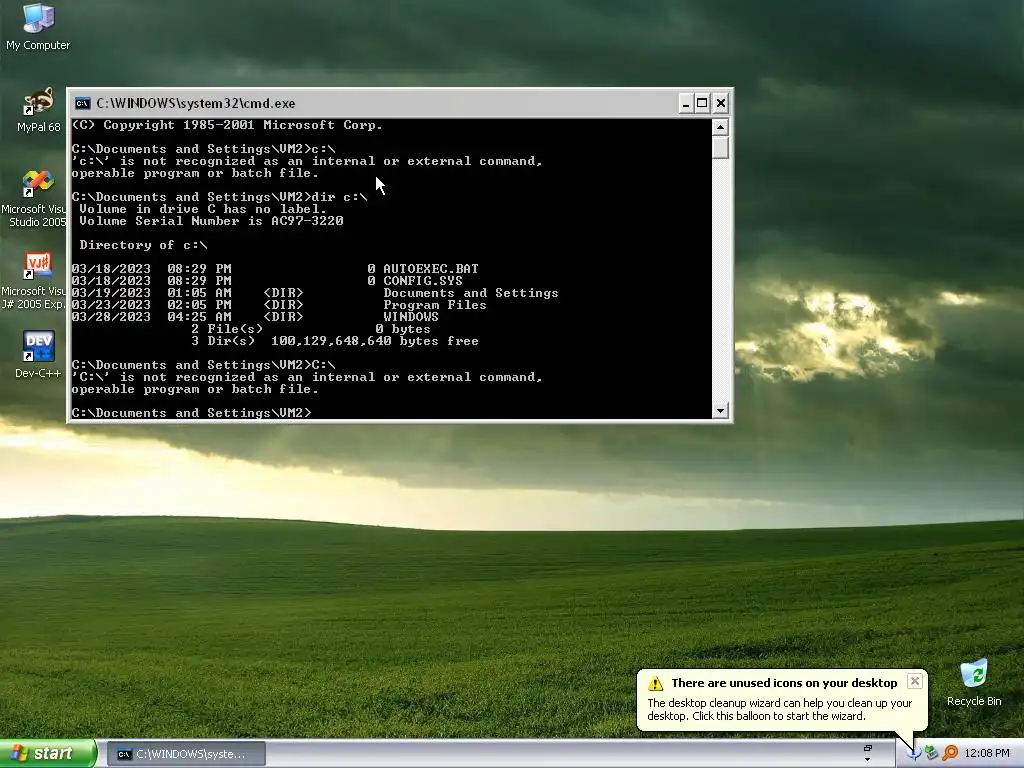Click 'There are unused icons on your desktop' heading
The height and width of the screenshot is (768, 1024).
tap(784, 683)
